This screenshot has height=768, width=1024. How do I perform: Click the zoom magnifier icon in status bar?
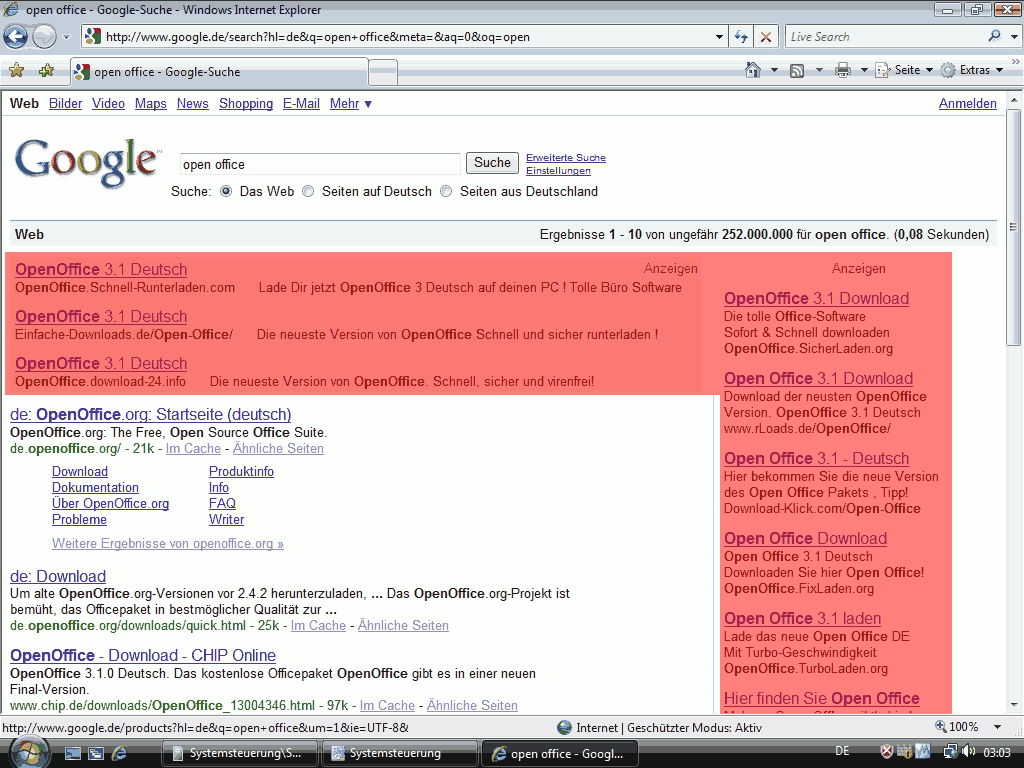(941, 726)
